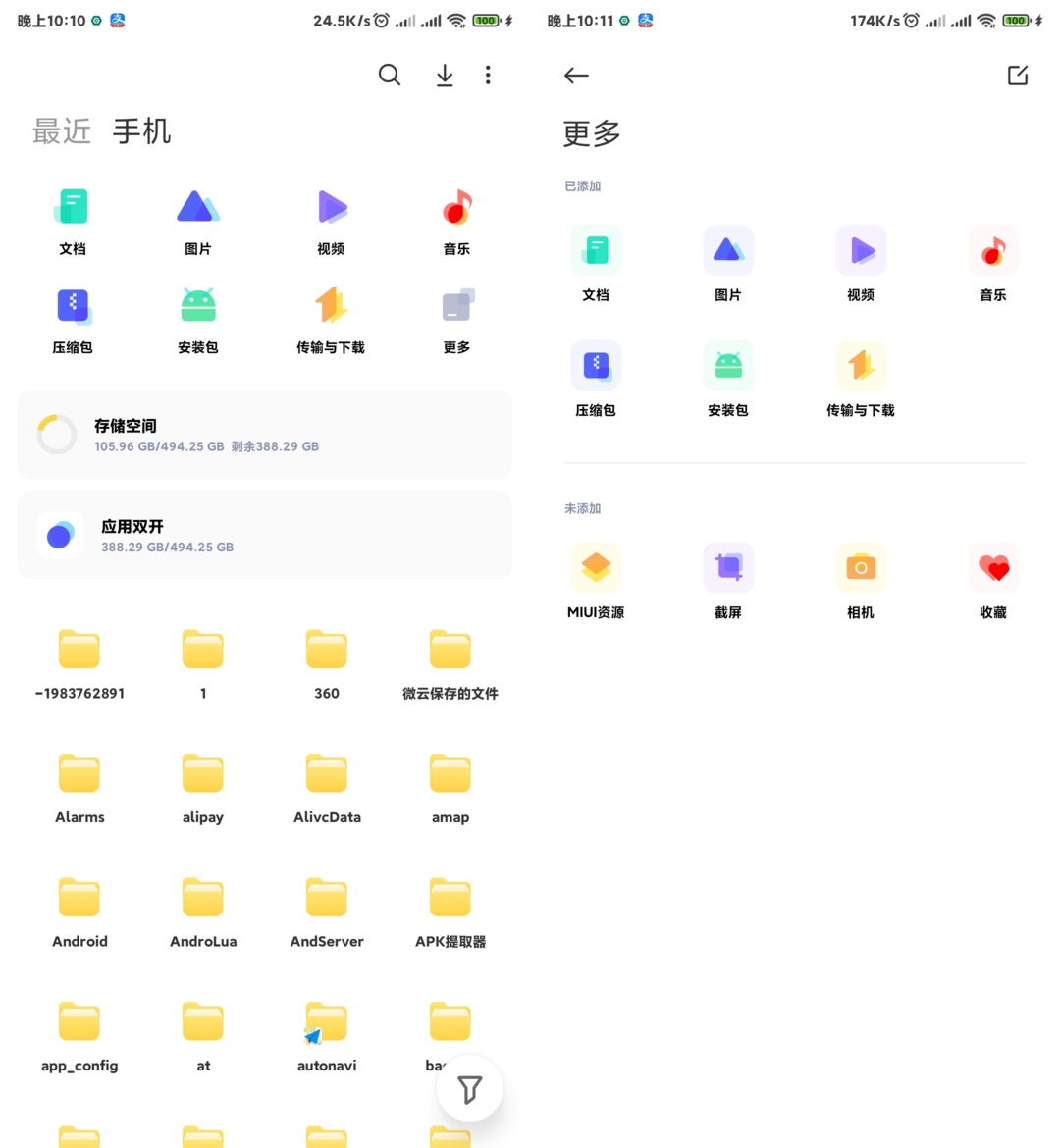Select 音乐 in the 已添加 section
This screenshot has width=1060, height=1148.
pyautogui.click(x=993, y=264)
